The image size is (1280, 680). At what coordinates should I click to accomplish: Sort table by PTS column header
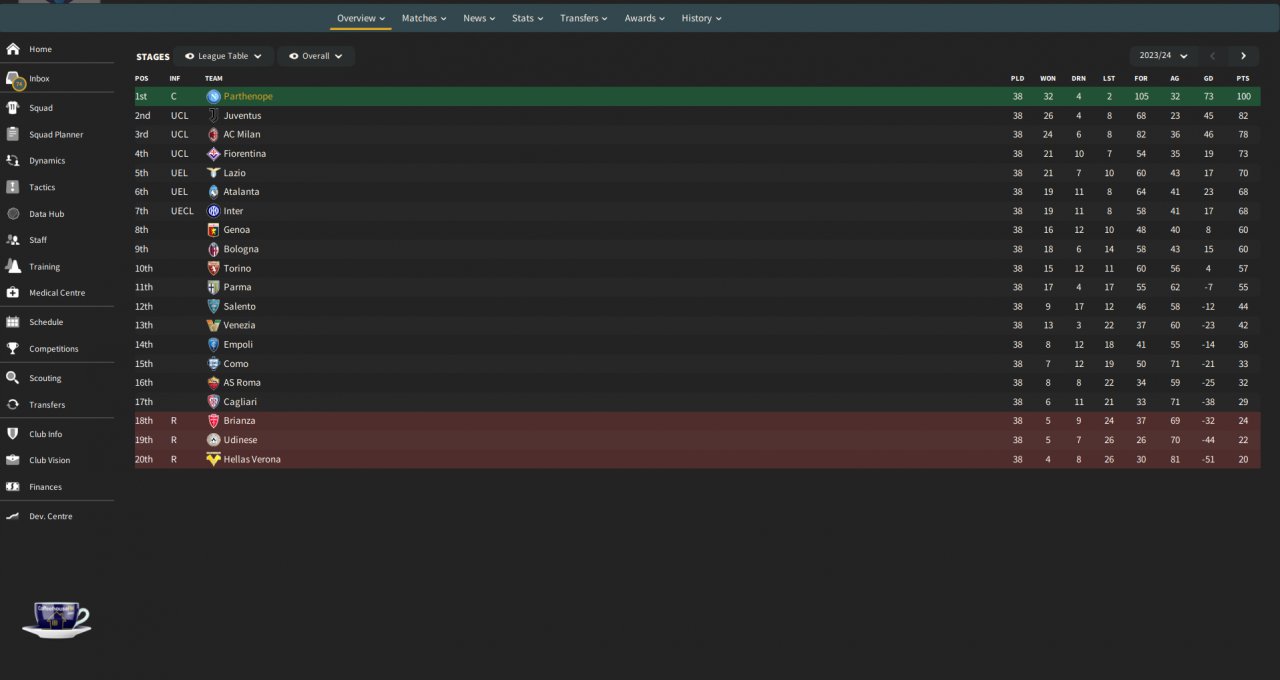point(1243,78)
